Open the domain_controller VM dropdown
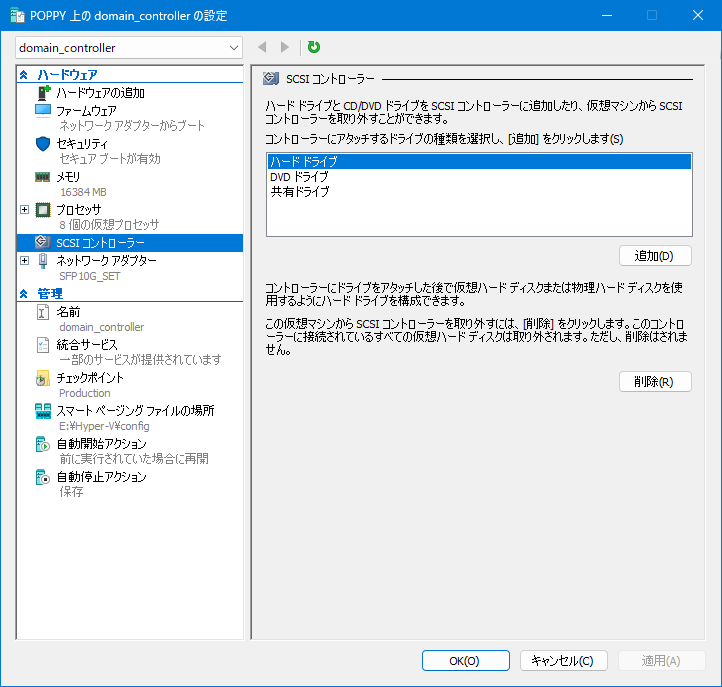 [129, 47]
